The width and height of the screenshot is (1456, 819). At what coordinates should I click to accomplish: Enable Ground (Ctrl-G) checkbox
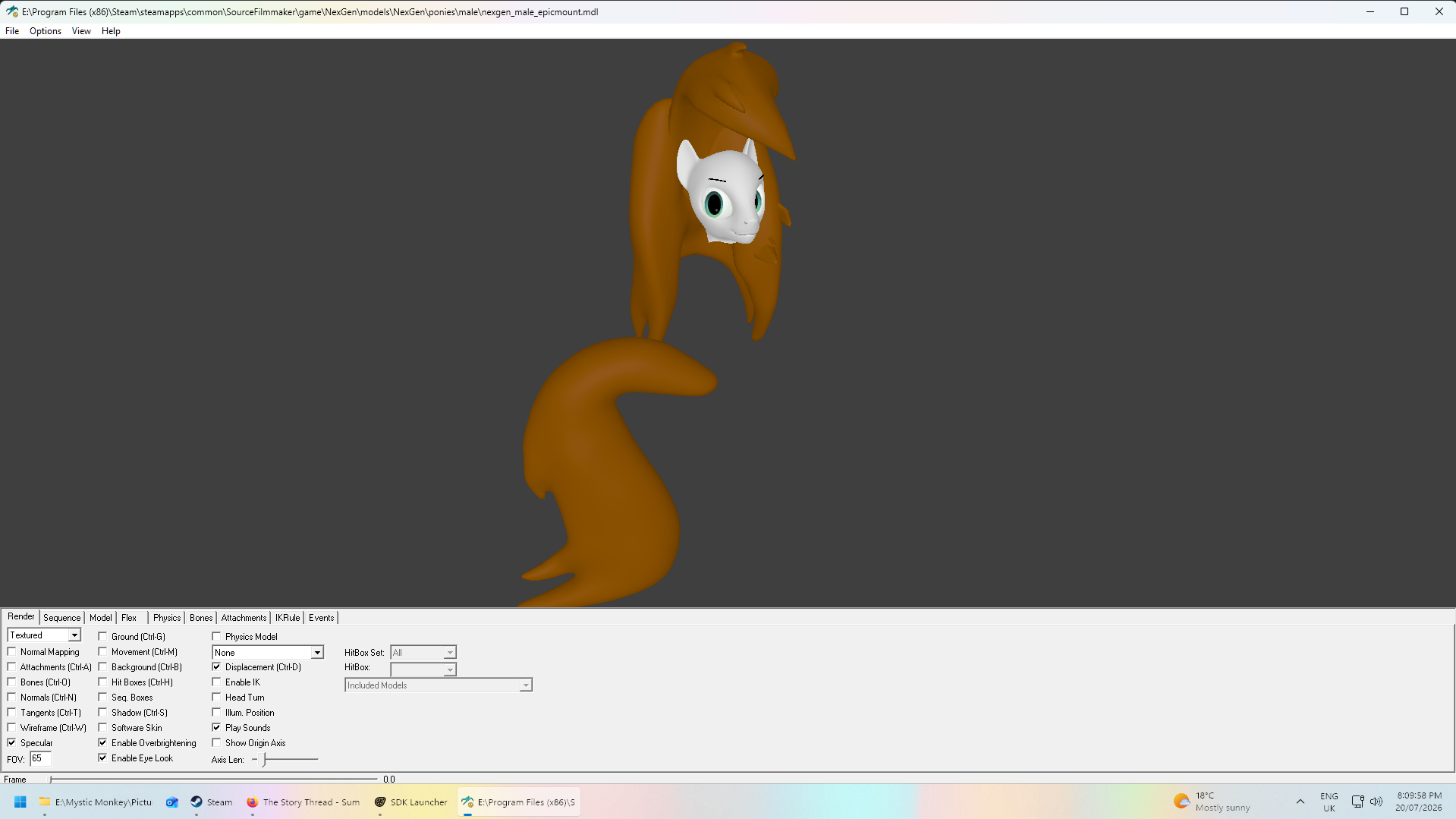[103, 637]
